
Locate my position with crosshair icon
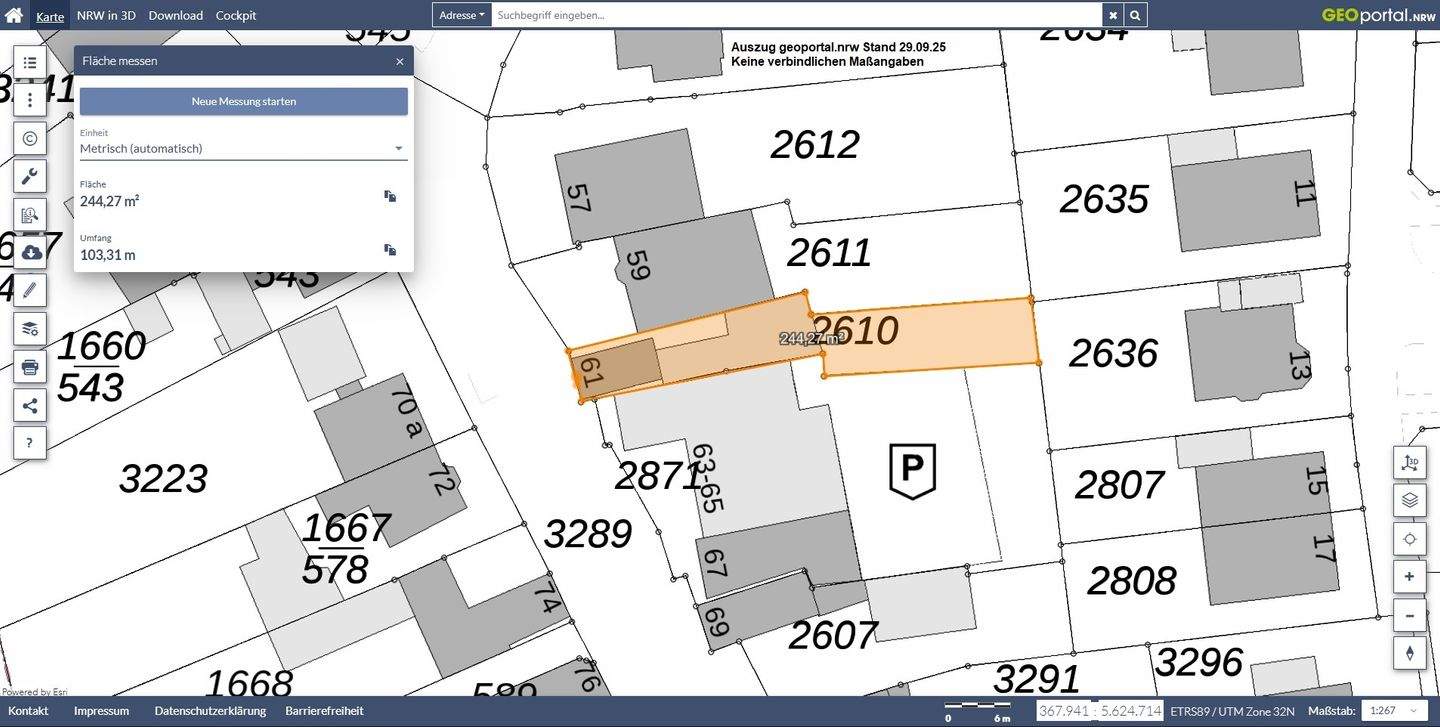pos(1410,539)
